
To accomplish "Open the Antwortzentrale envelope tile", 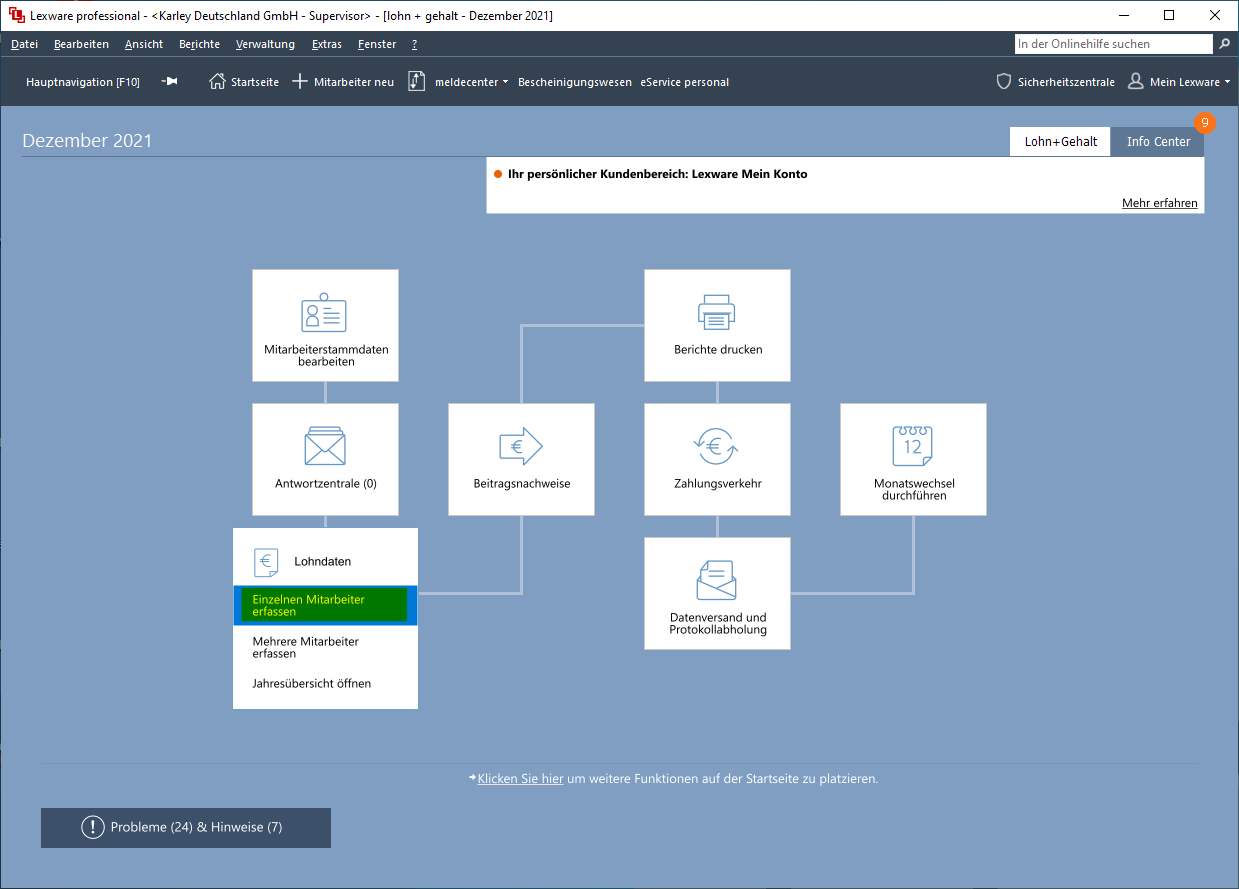I will point(325,459).
